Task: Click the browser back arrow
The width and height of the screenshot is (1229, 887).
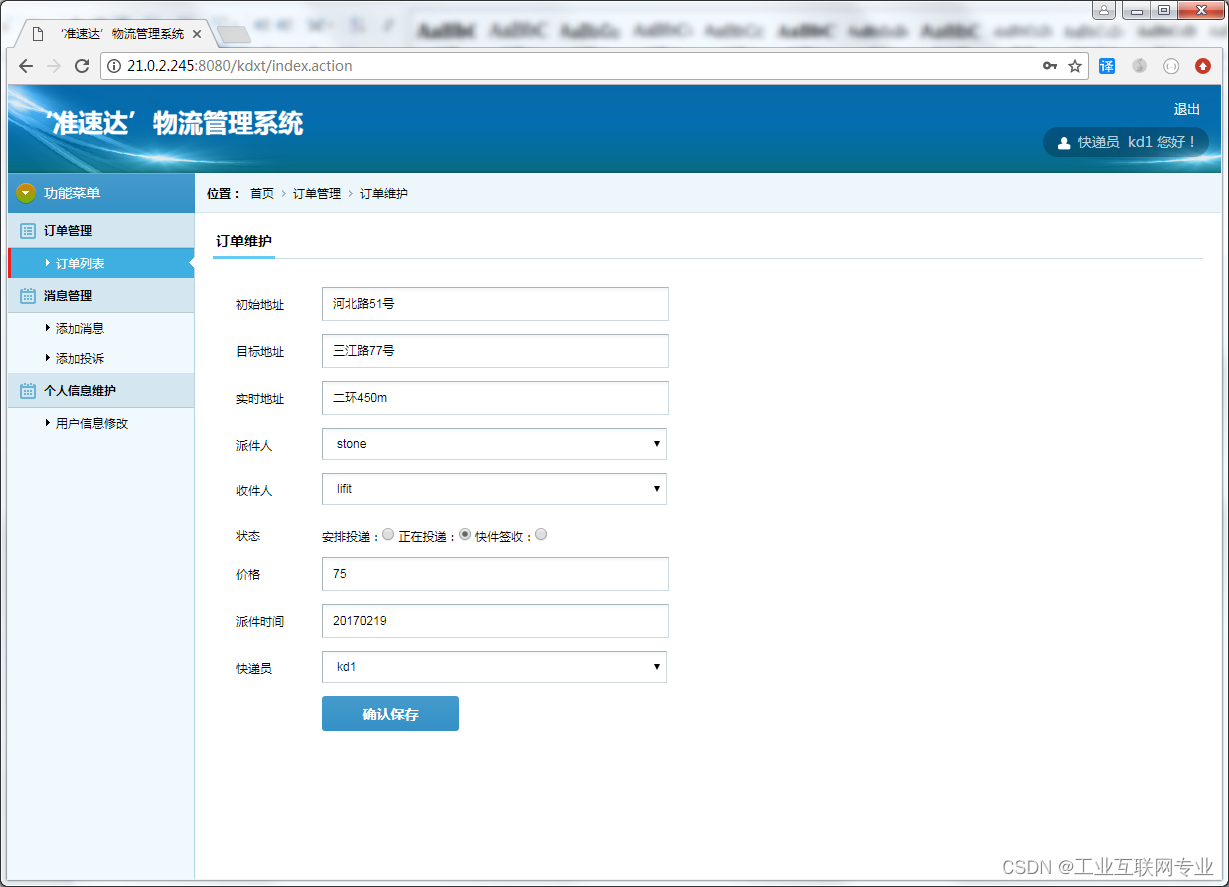Action: tap(26, 66)
